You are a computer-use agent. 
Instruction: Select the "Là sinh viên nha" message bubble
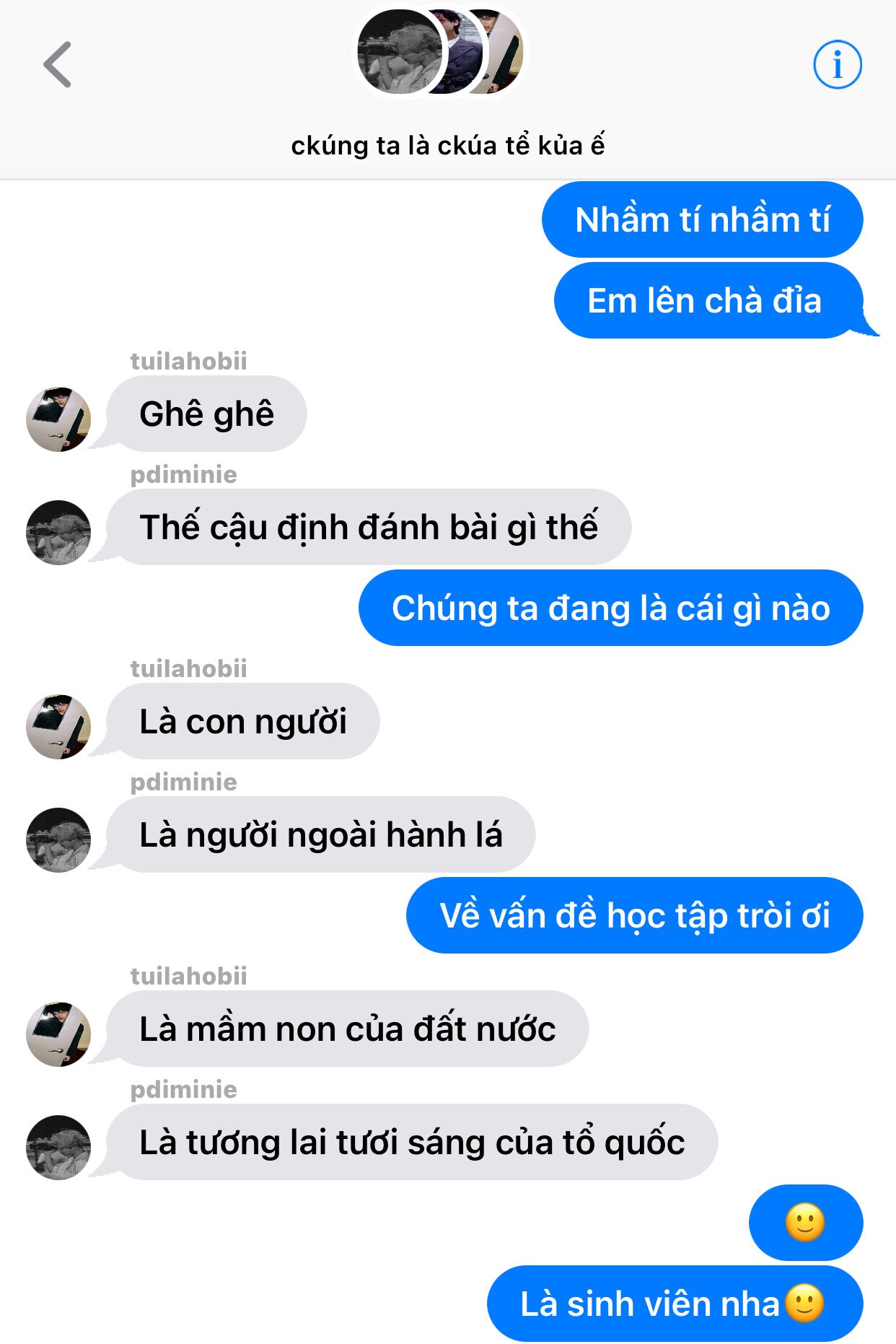pyautogui.click(x=675, y=1304)
